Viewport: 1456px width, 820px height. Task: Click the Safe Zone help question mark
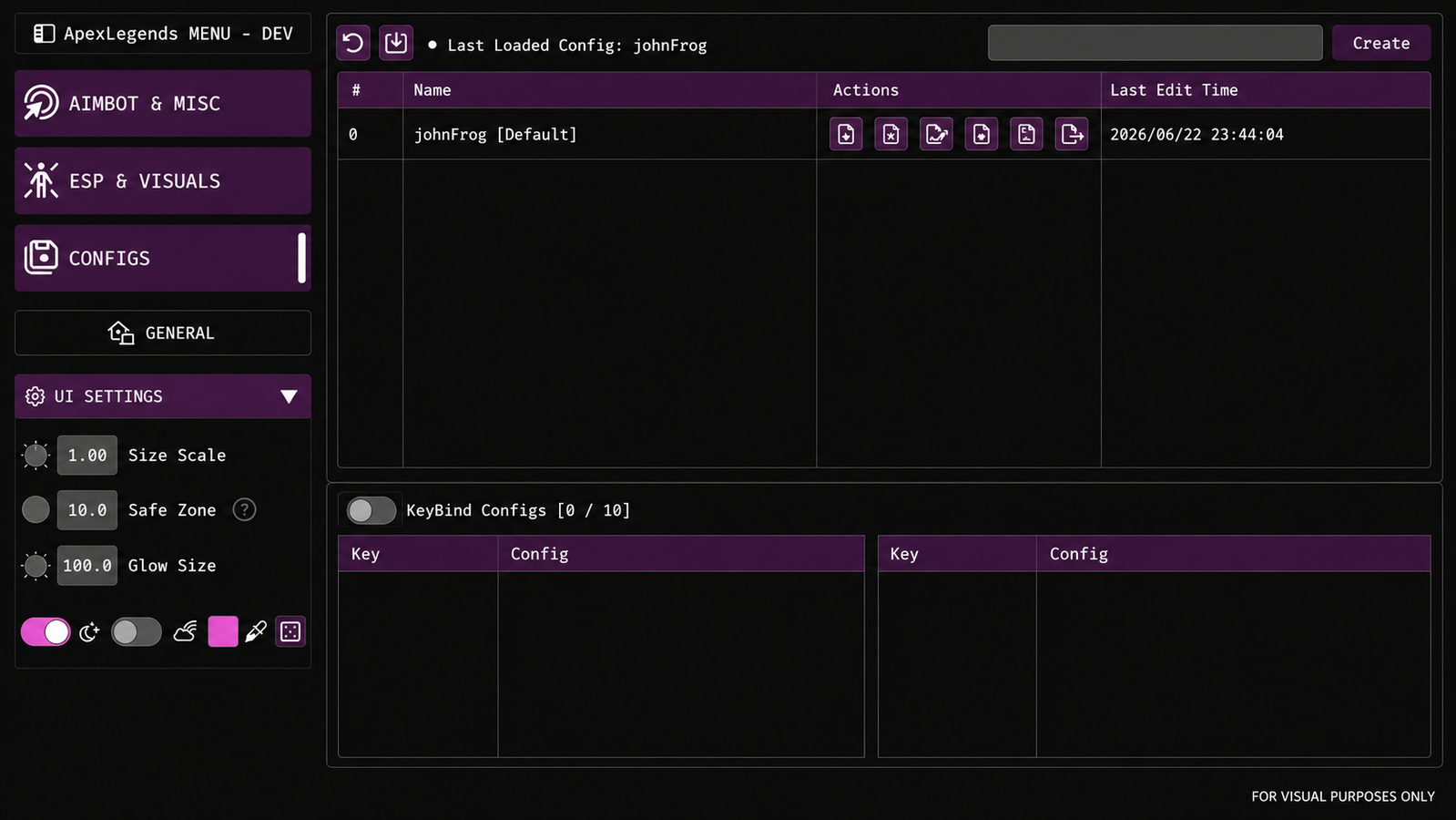pyautogui.click(x=244, y=509)
